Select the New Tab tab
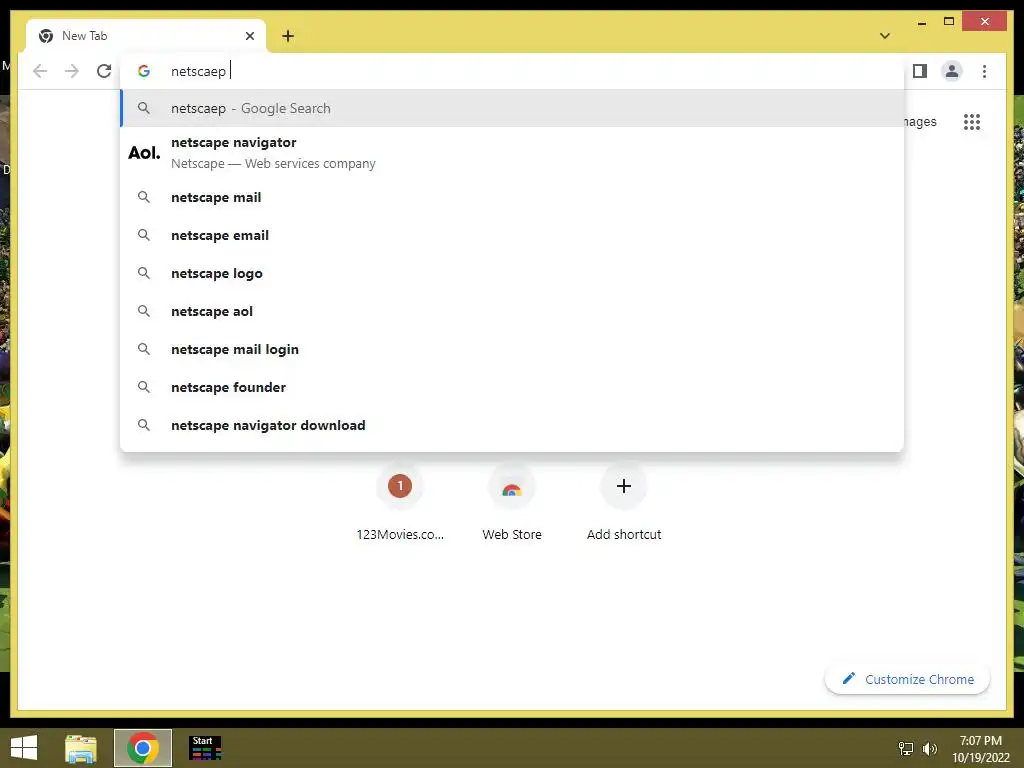The height and width of the screenshot is (768, 1024). 146,36
